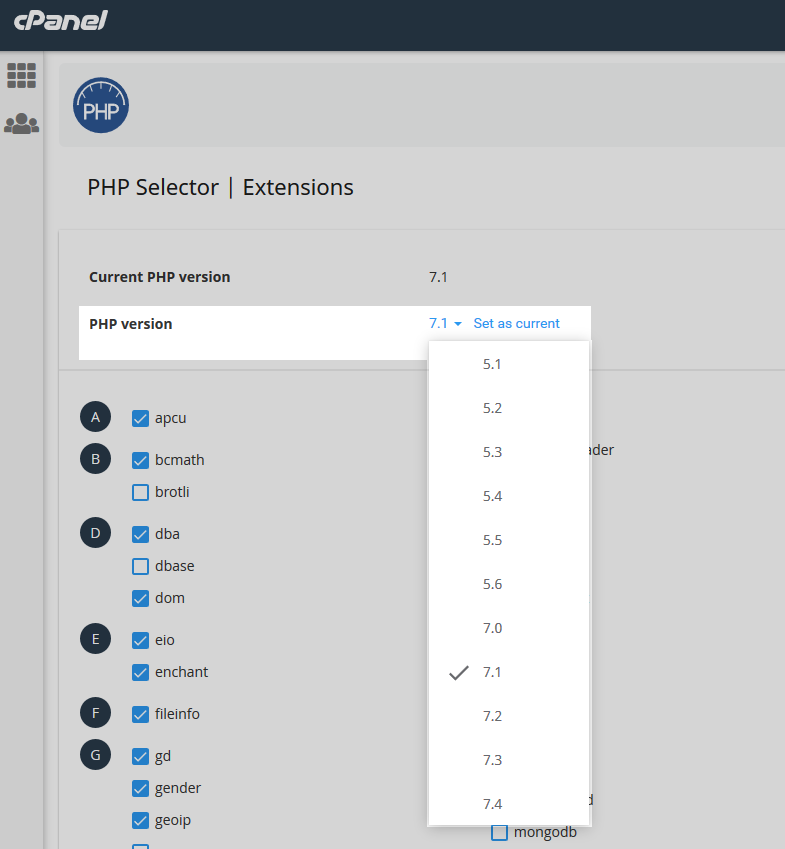This screenshot has height=849, width=785.
Task: Enable the mongodb extension
Action: click(x=499, y=833)
